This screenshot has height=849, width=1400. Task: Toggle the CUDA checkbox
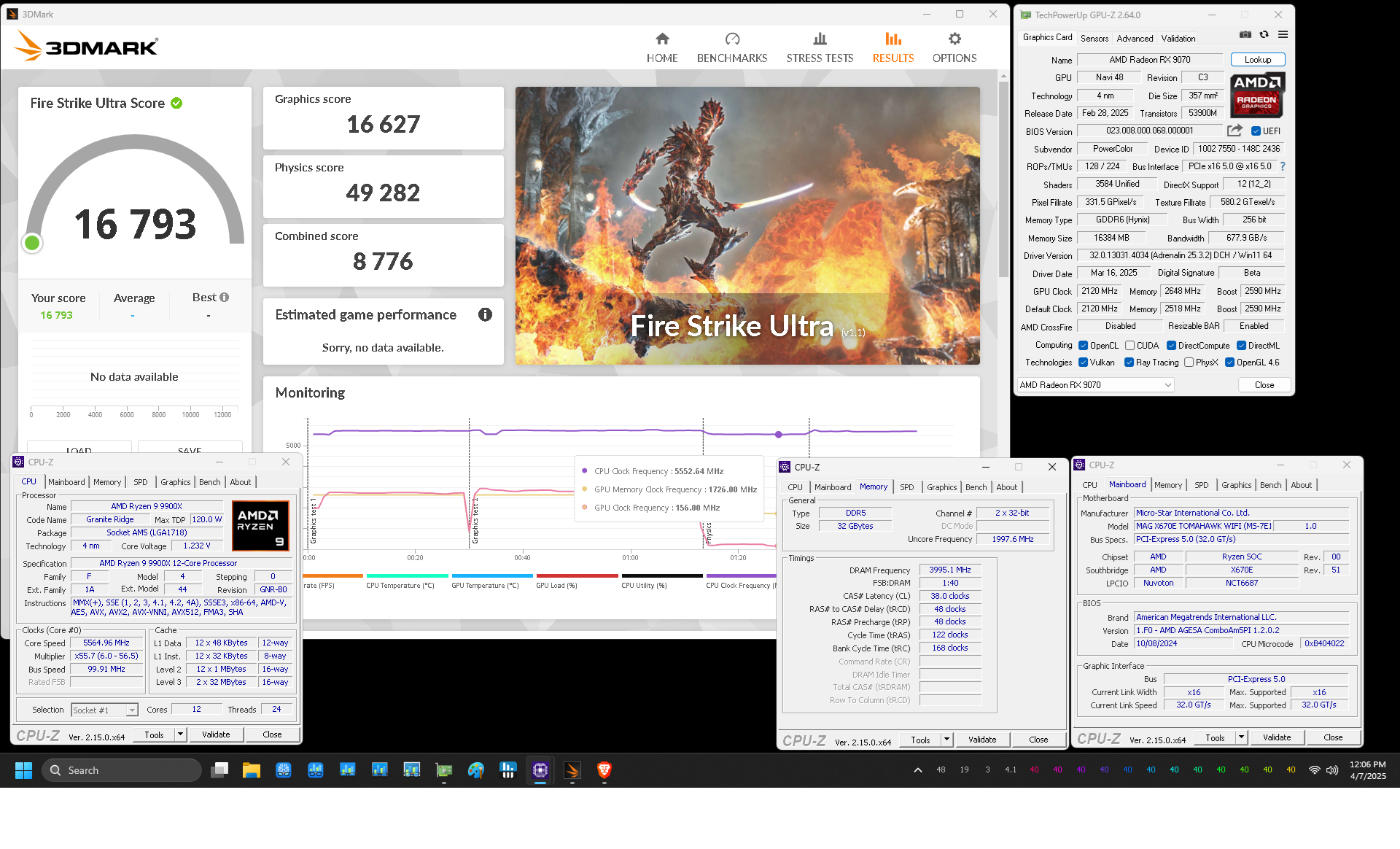pos(1129,346)
